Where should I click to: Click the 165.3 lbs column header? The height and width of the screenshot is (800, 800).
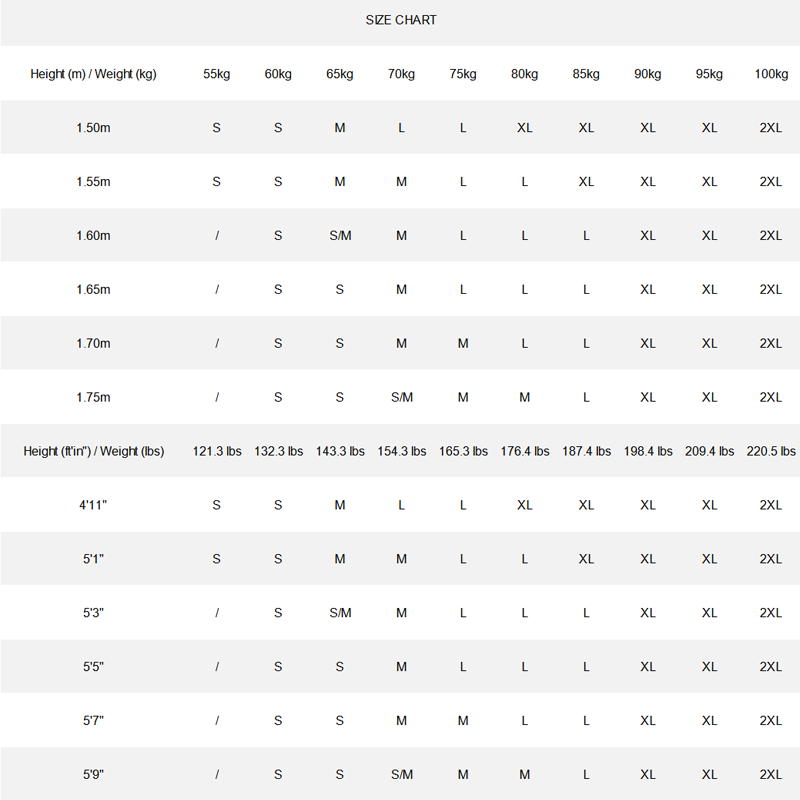pyautogui.click(x=463, y=451)
